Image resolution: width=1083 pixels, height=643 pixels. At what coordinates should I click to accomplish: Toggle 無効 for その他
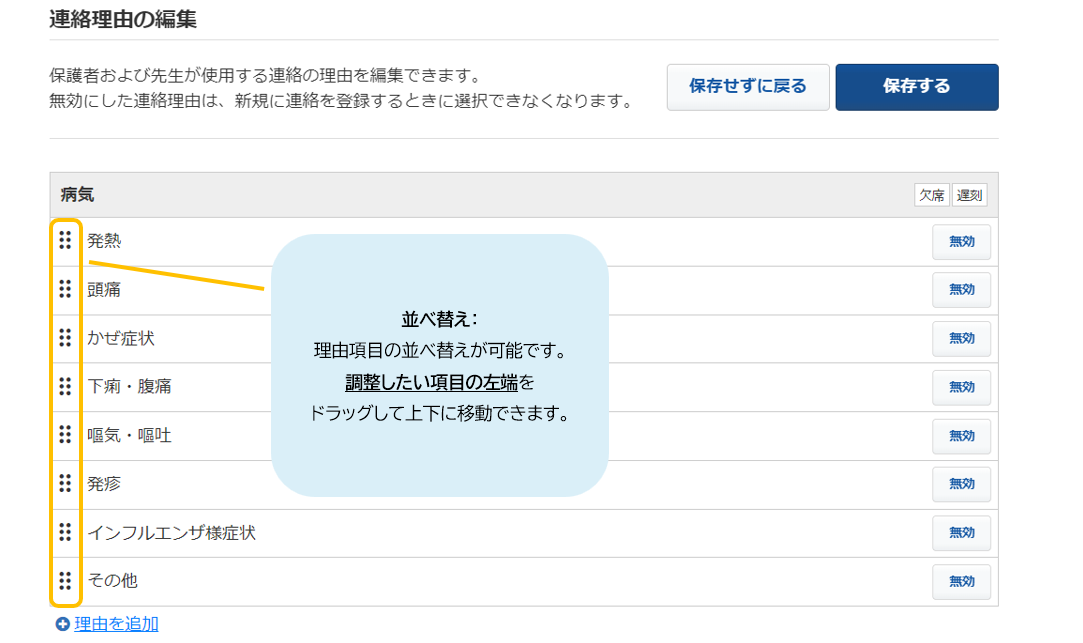pos(961,582)
